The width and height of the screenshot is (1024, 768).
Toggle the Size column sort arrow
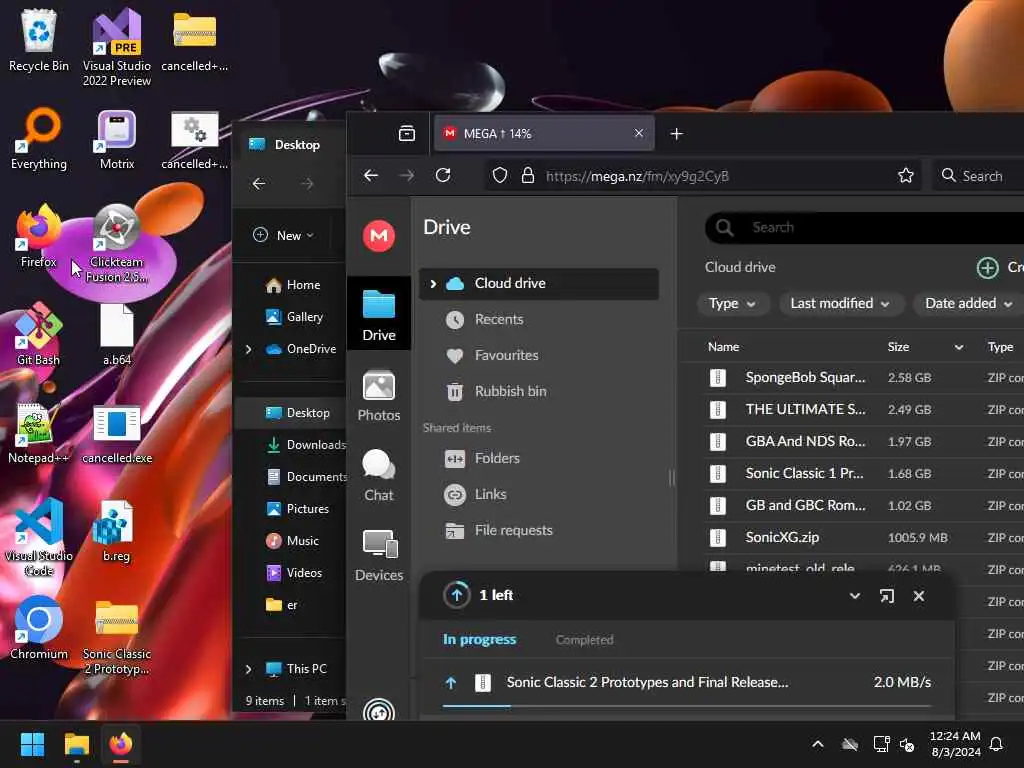959,347
